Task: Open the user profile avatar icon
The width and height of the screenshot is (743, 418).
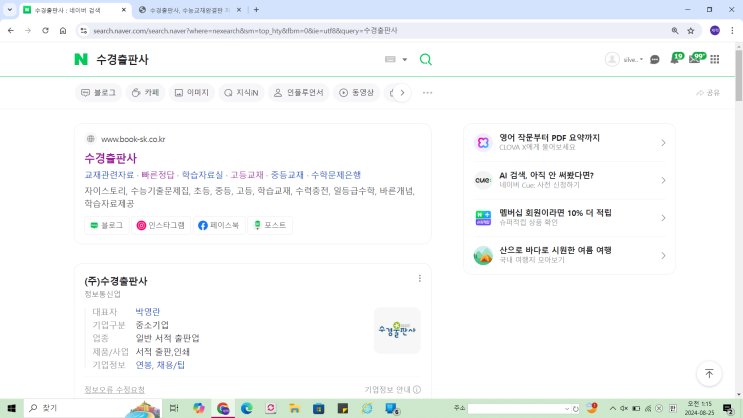Action: pyautogui.click(x=612, y=59)
